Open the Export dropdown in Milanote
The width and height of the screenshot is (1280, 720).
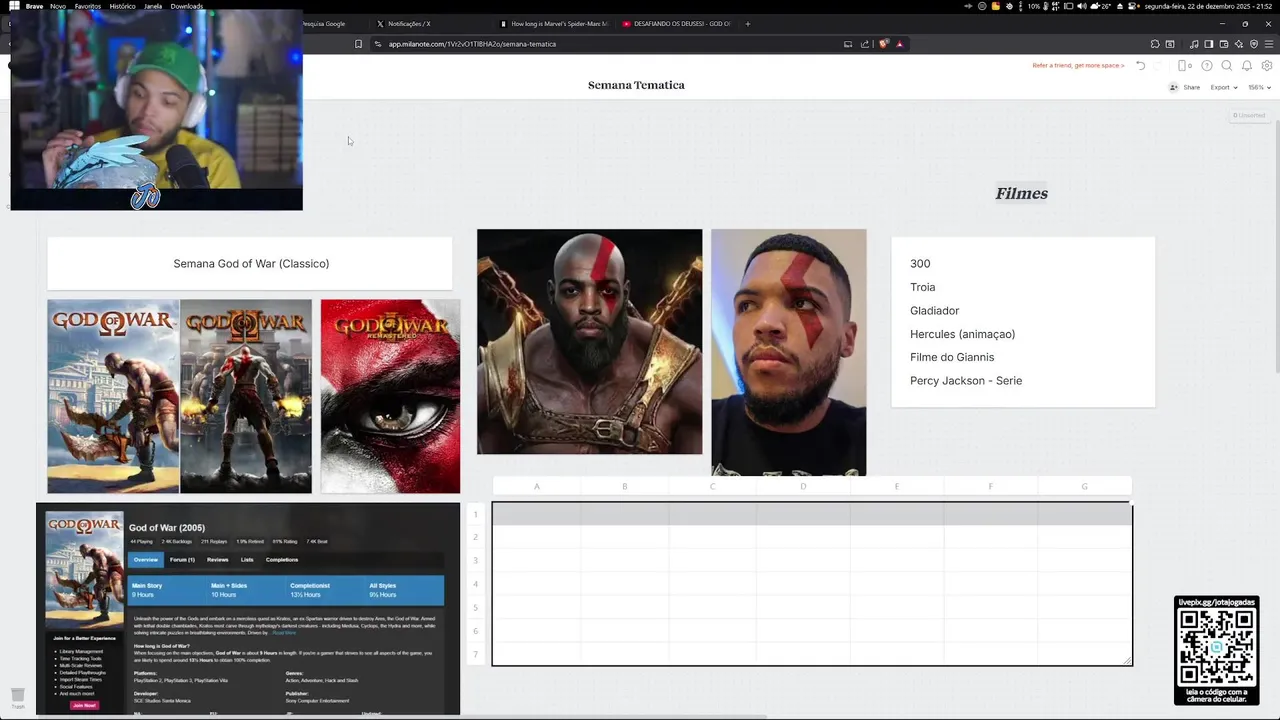coord(1224,87)
